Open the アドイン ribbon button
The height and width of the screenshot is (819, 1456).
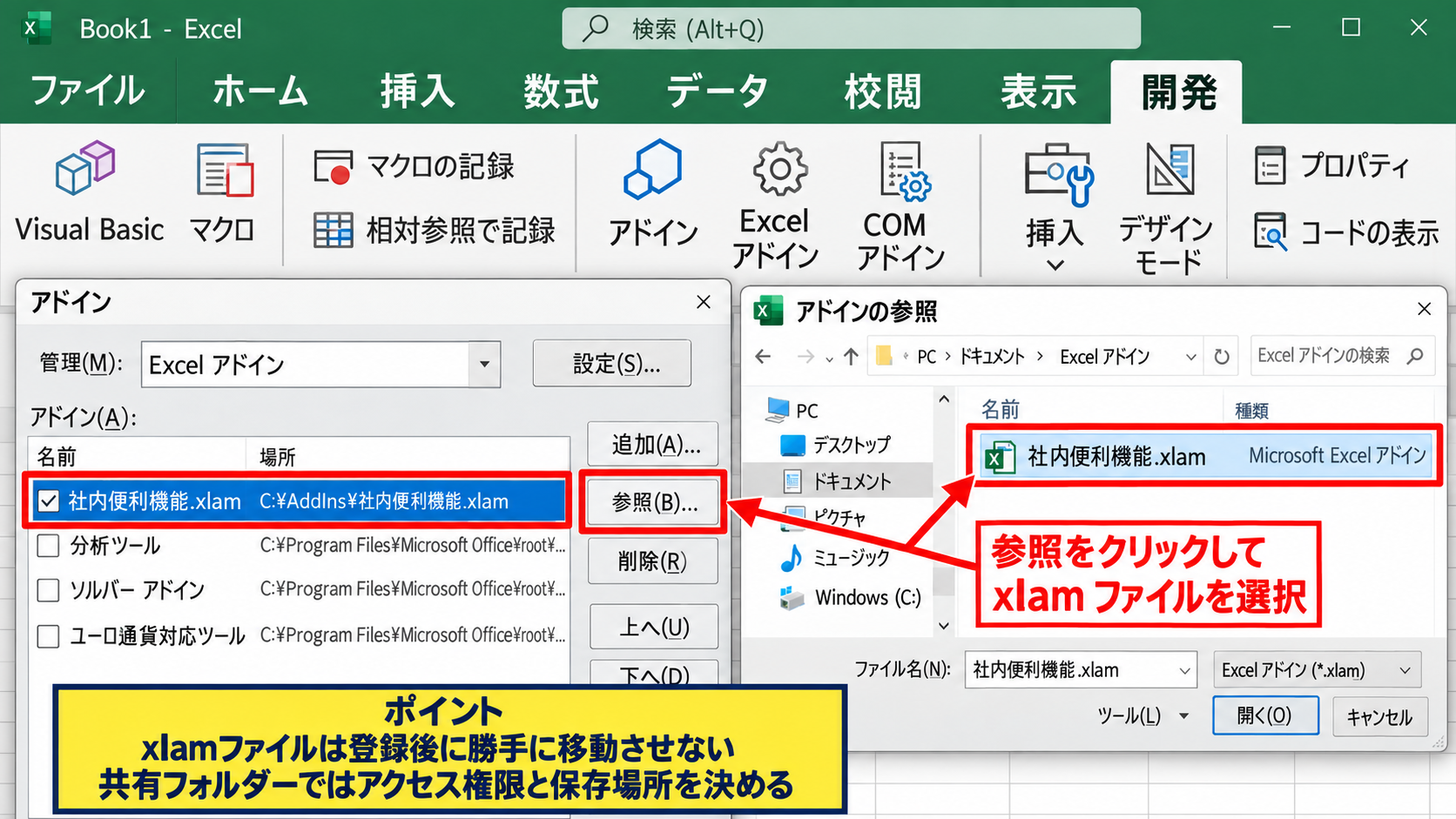pyautogui.click(x=653, y=193)
